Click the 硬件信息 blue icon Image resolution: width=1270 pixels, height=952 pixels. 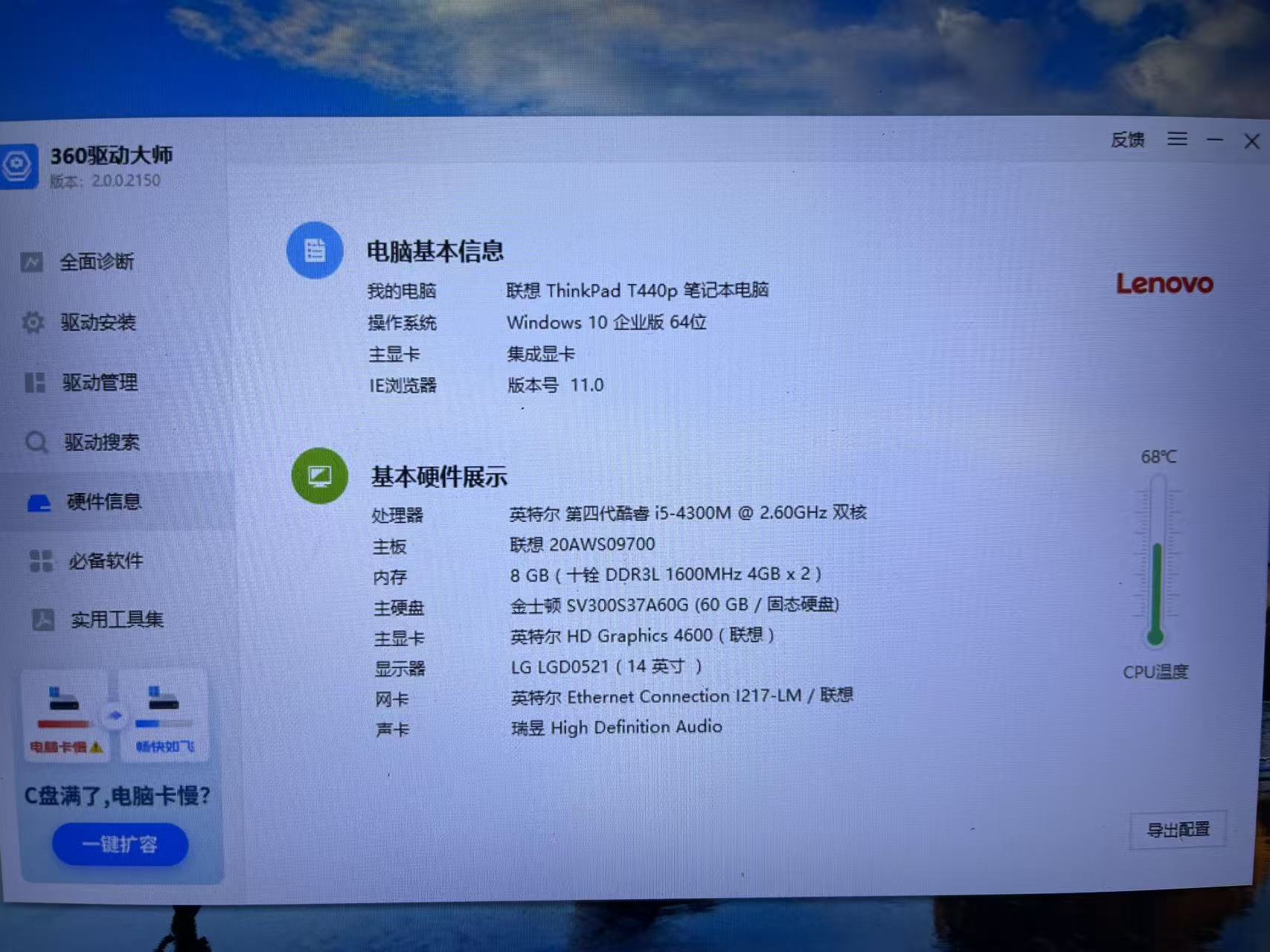point(39,503)
